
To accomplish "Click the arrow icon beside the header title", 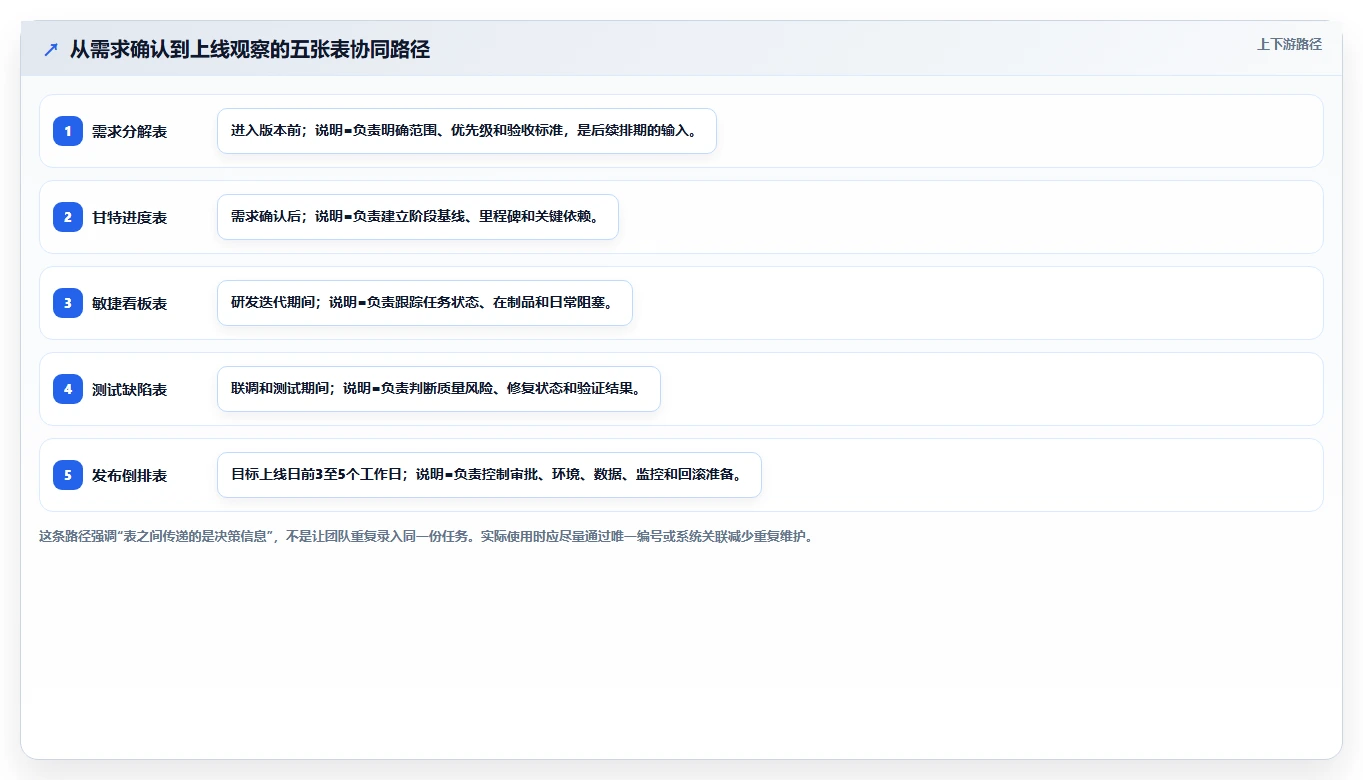I will click(51, 49).
